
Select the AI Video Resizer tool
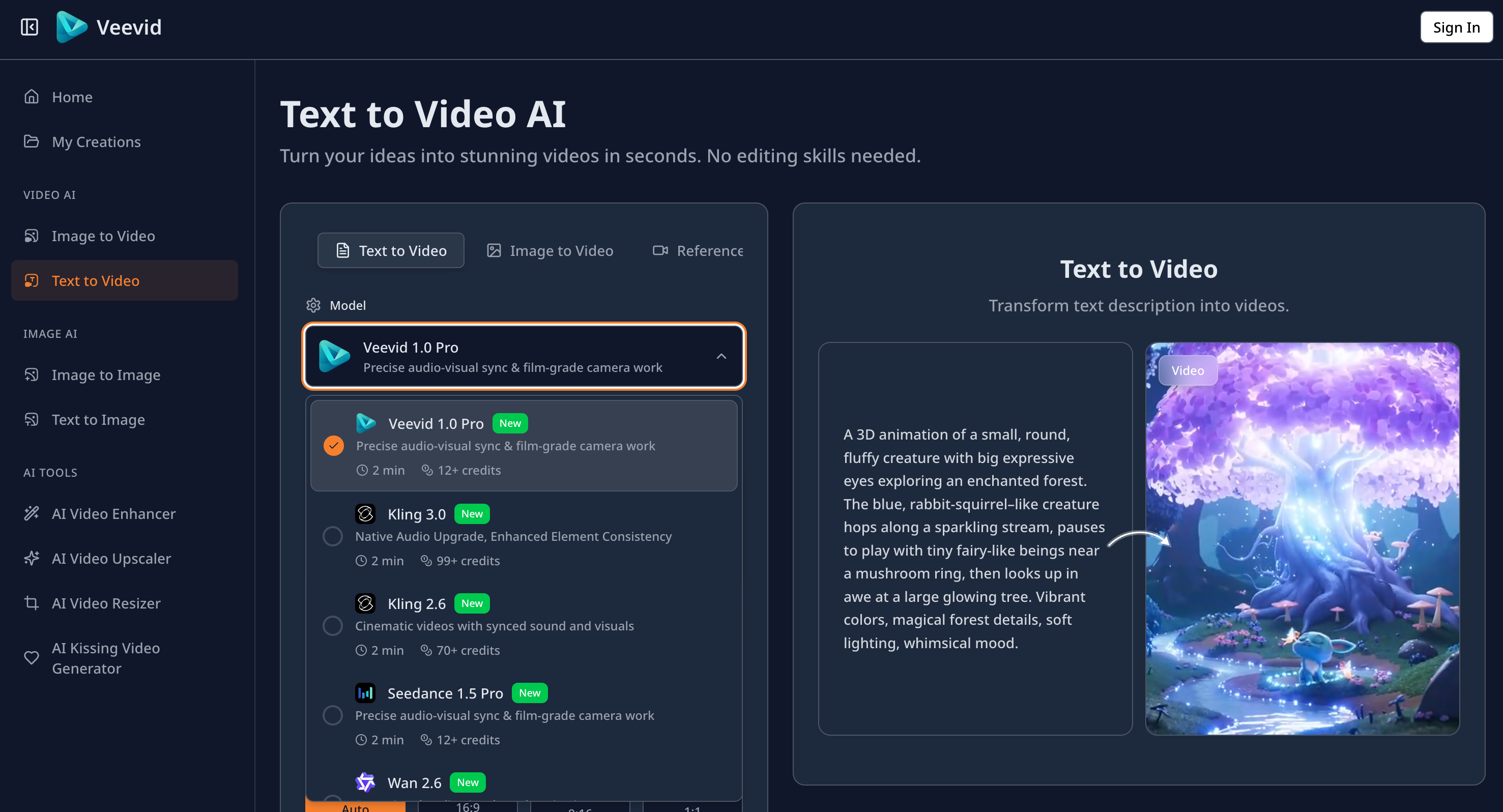click(106, 602)
